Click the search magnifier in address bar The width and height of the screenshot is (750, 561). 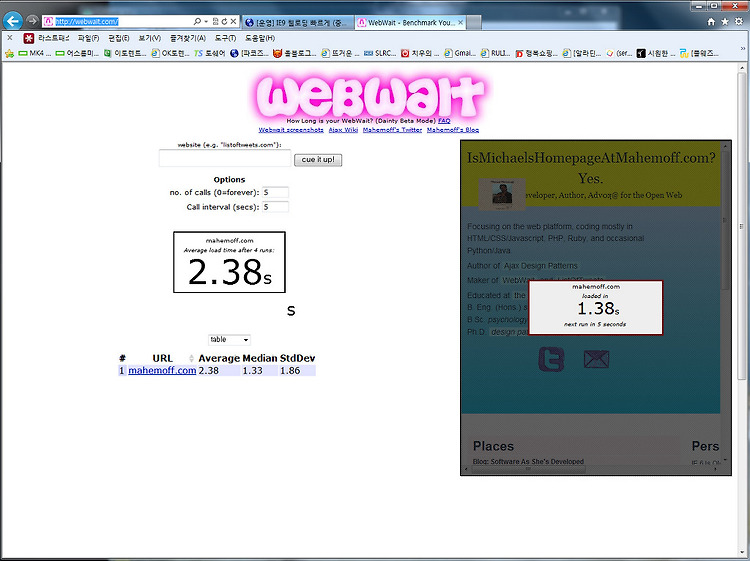197,22
